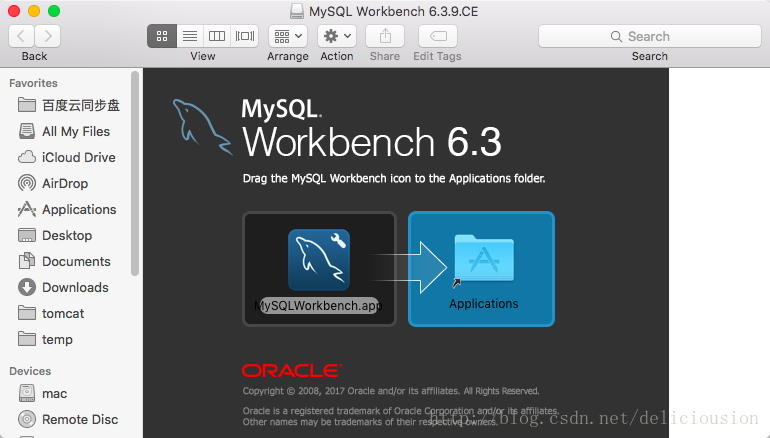Open the Arrange dropdown
770x438 pixels.
pos(288,36)
